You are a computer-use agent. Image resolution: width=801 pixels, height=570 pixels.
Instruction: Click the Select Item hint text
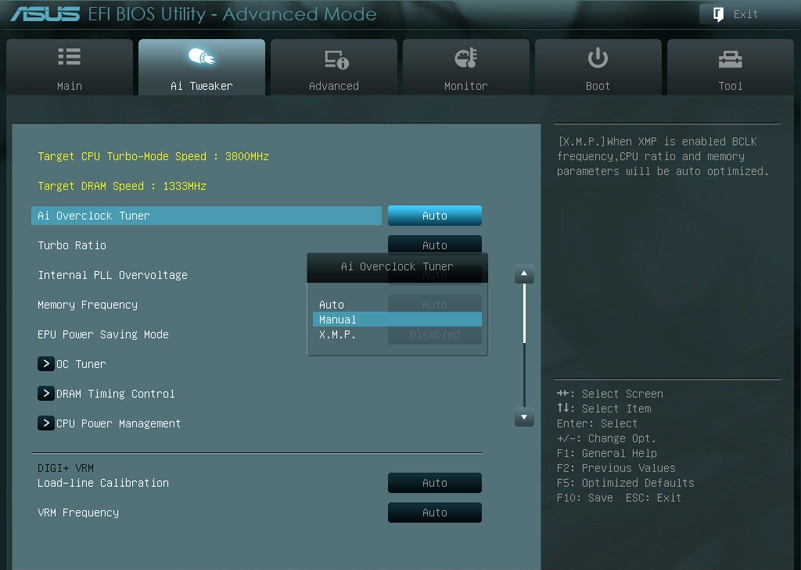point(616,409)
